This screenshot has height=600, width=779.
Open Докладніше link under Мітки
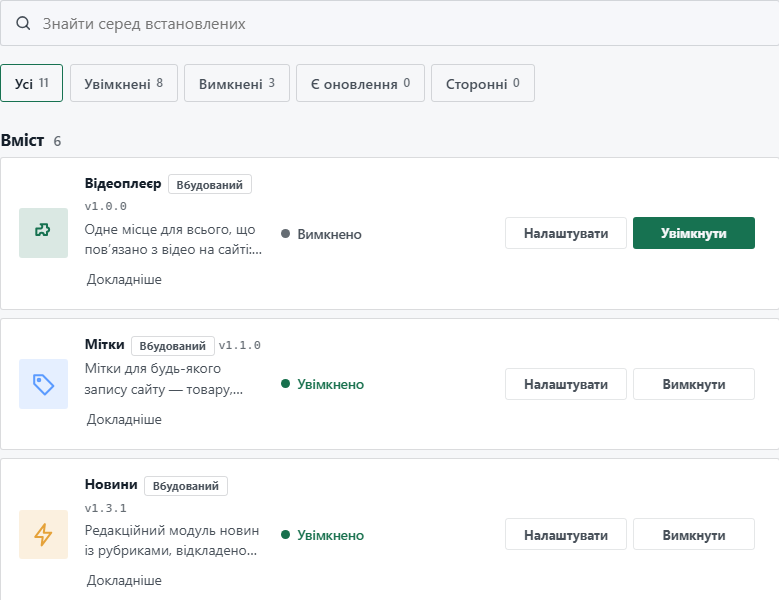point(124,419)
